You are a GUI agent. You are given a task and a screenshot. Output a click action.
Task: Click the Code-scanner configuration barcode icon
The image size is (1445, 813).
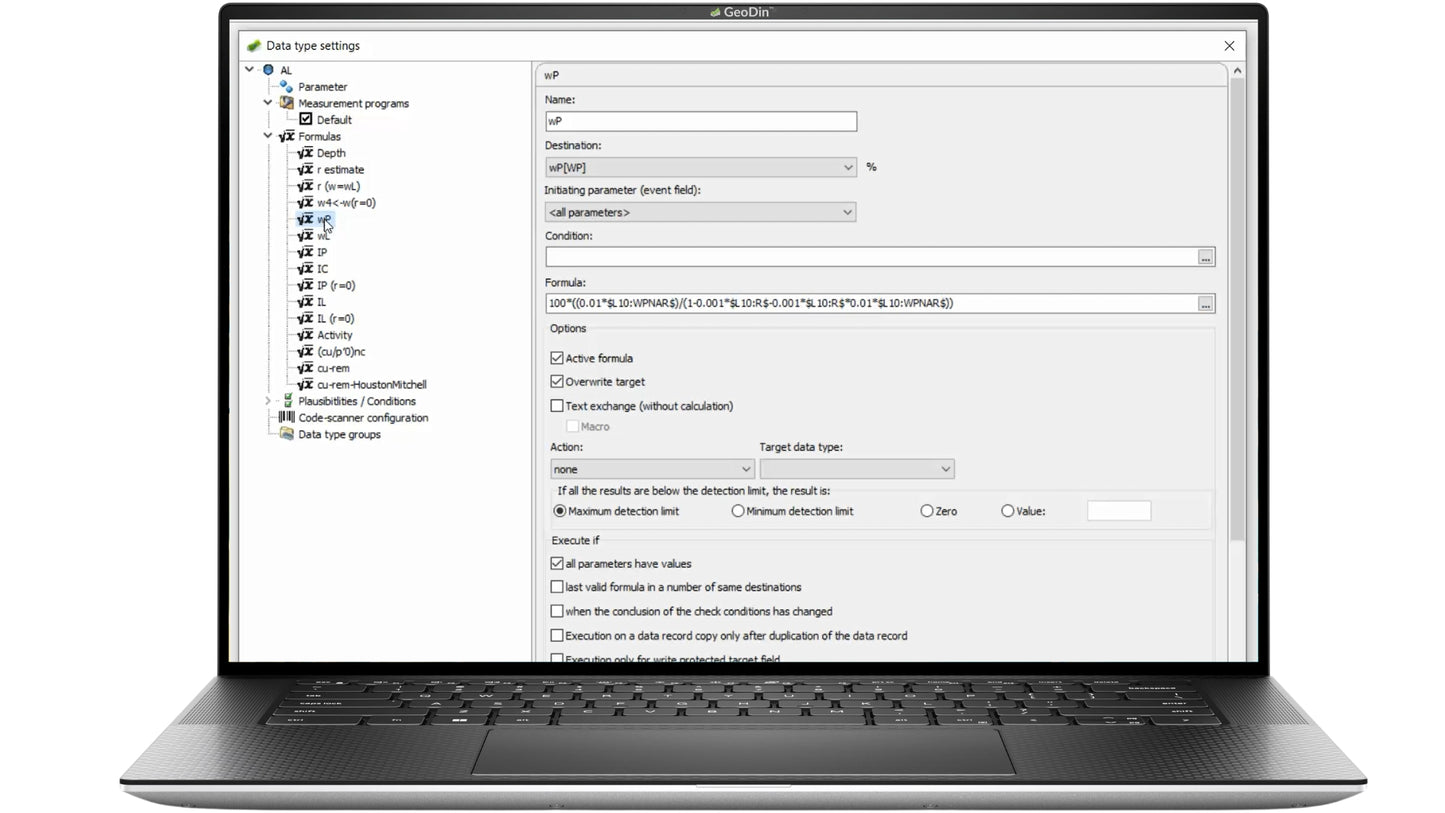286,418
